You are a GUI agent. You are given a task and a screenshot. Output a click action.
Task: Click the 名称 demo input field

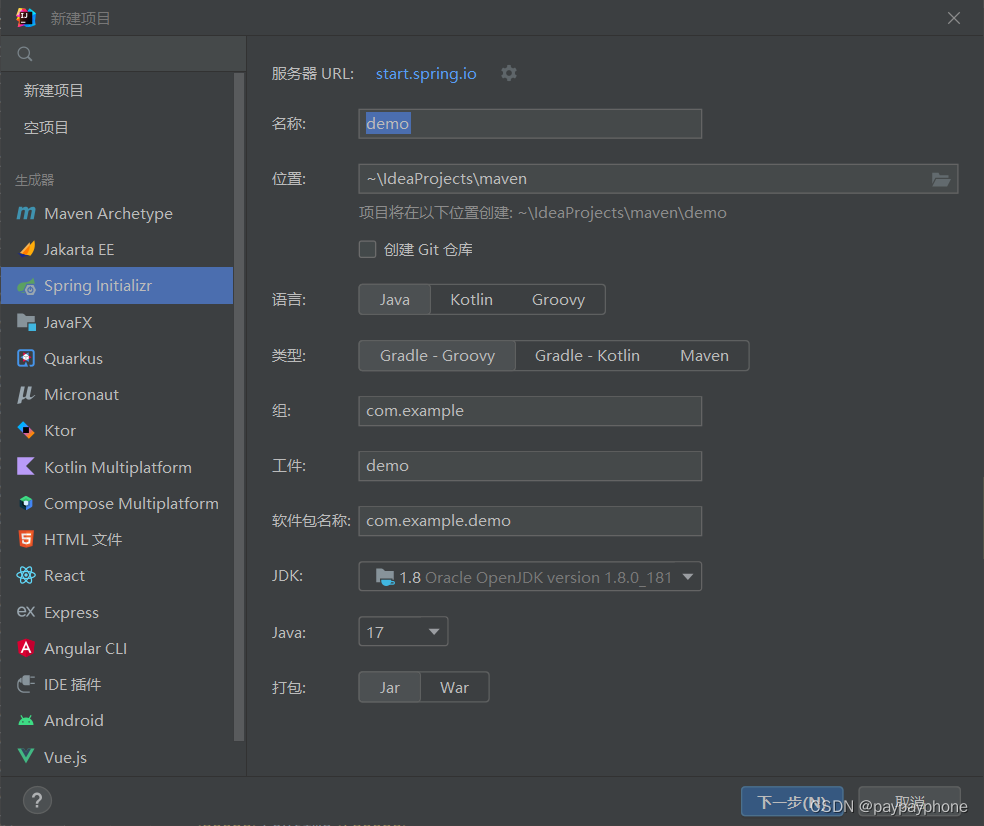[x=530, y=123]
